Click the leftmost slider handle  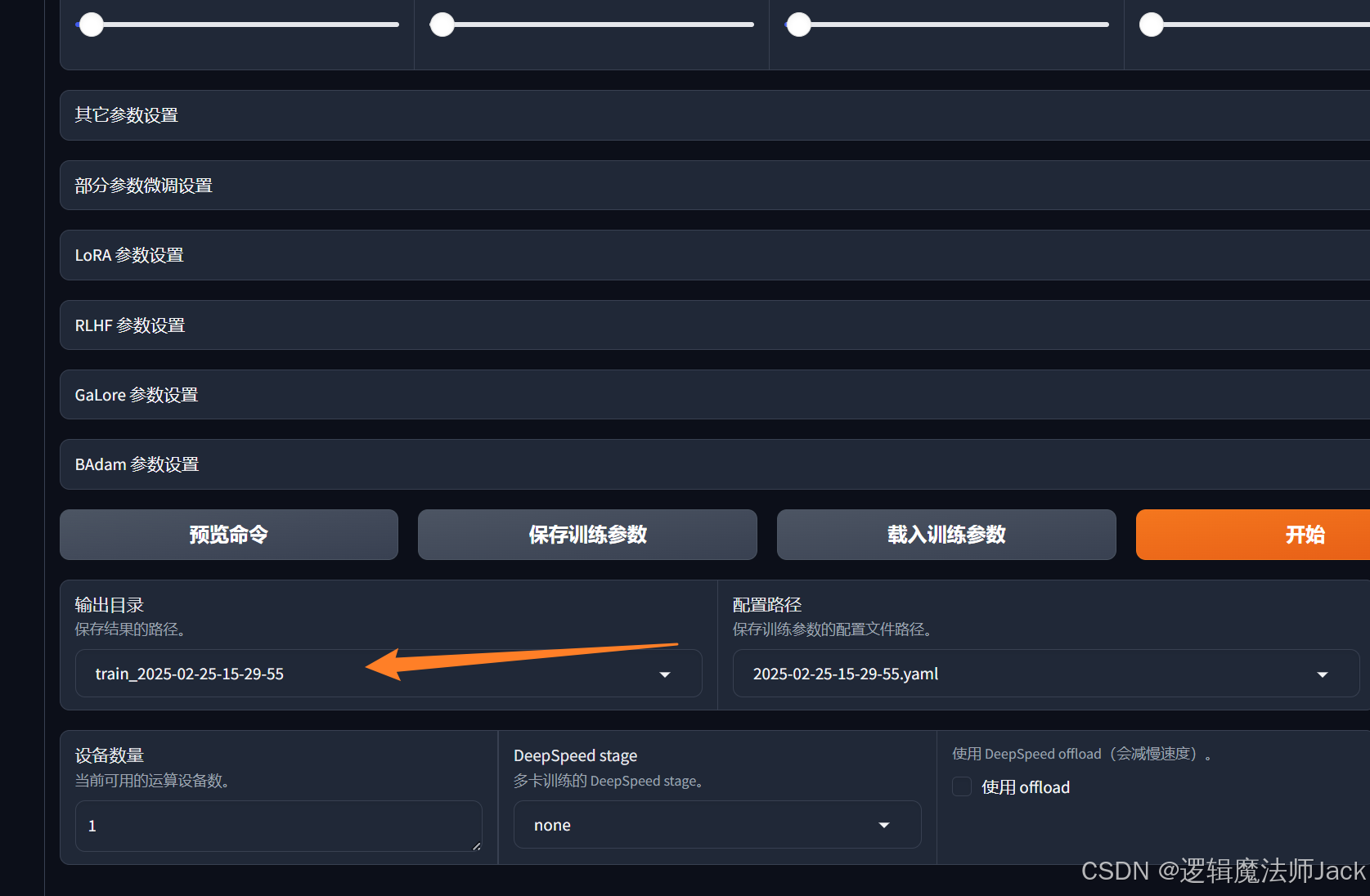92,25
